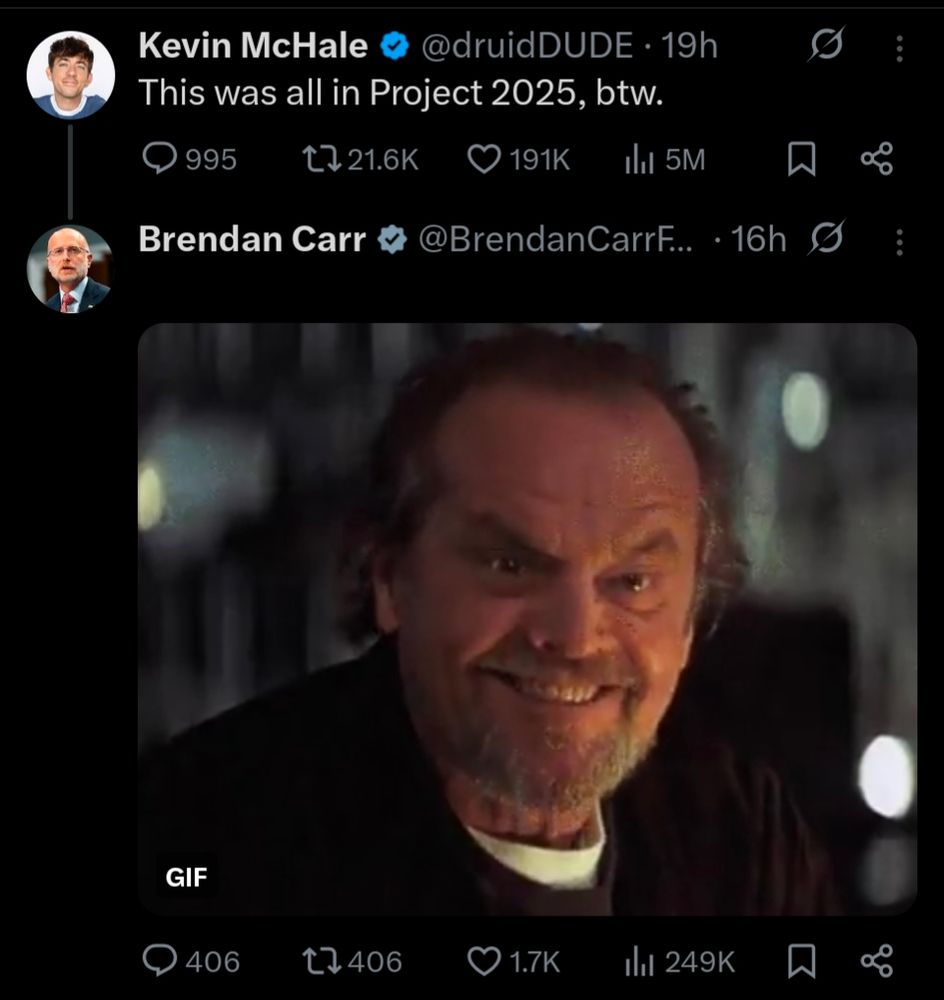Click Brendan Carr's display name

click(x=251, y=239)
